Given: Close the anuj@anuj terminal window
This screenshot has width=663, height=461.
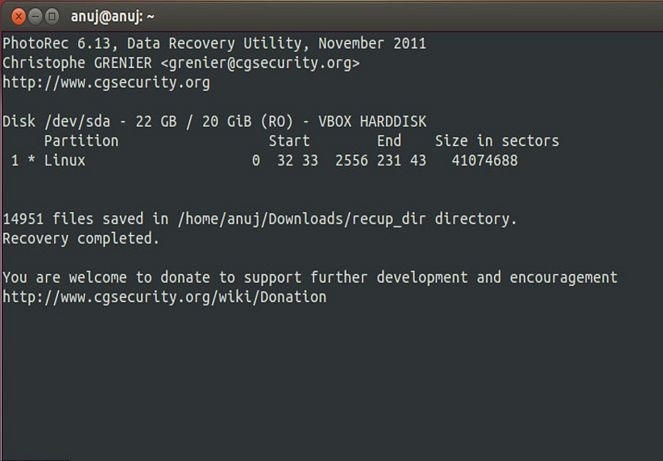Looking at the screenshot, I should pyautogui.click(x=19, y=16).
